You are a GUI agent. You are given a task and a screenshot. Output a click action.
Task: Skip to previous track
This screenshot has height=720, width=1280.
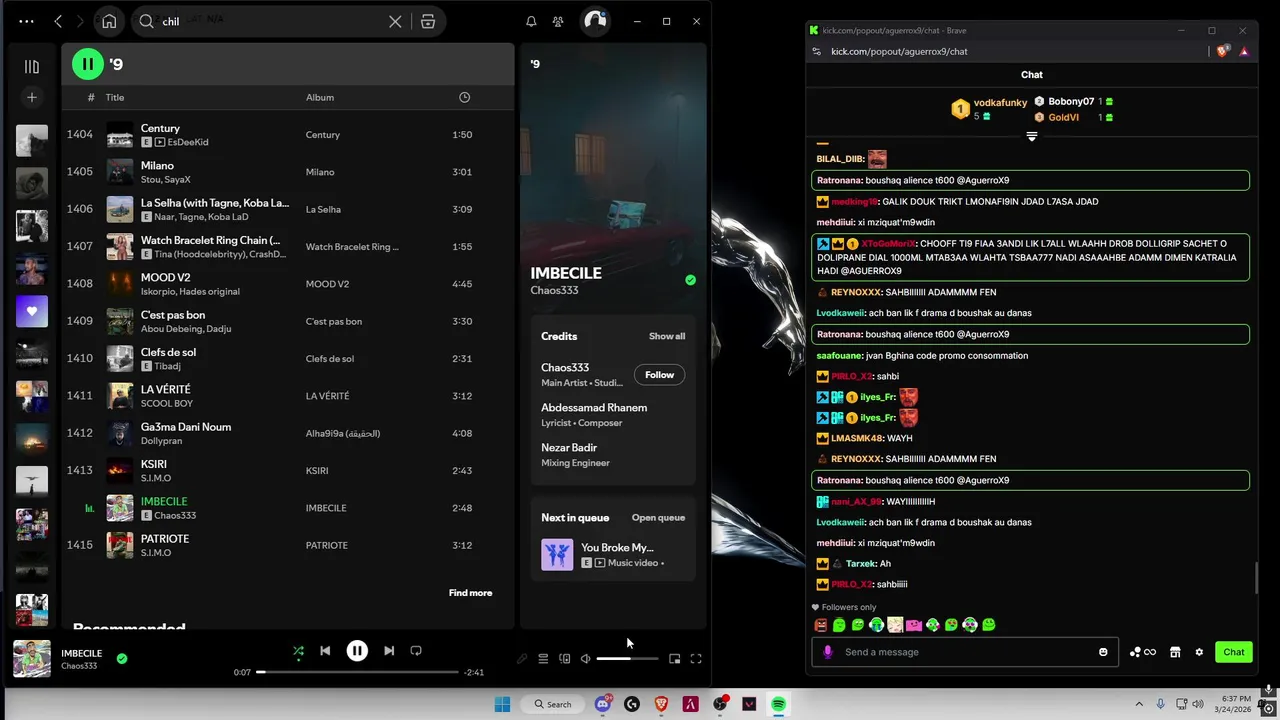click(325, 651)
